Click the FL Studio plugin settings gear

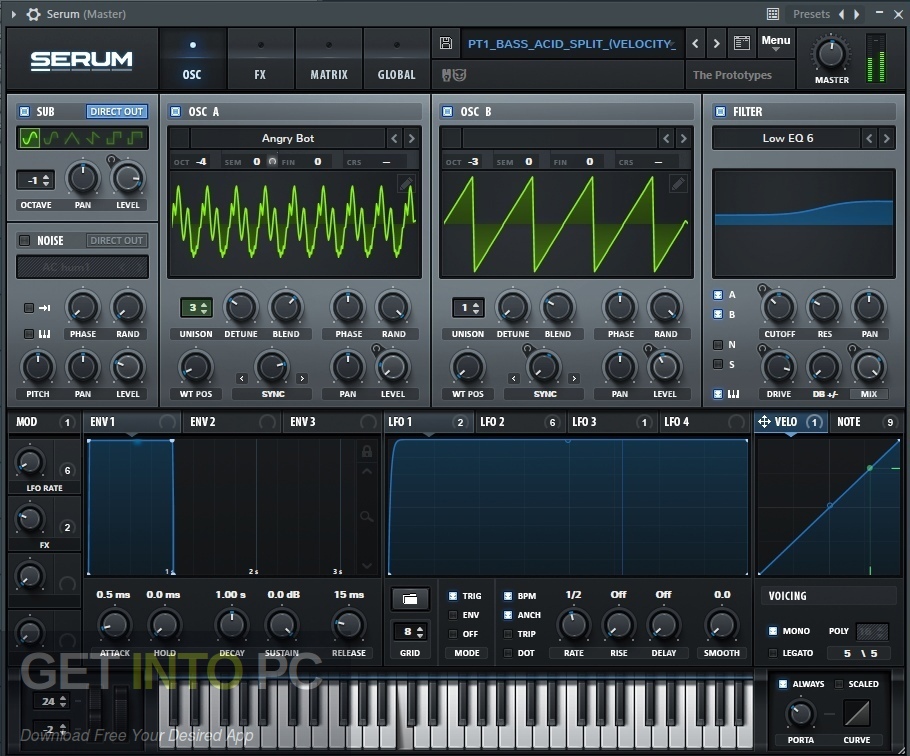tap(33, 14)
